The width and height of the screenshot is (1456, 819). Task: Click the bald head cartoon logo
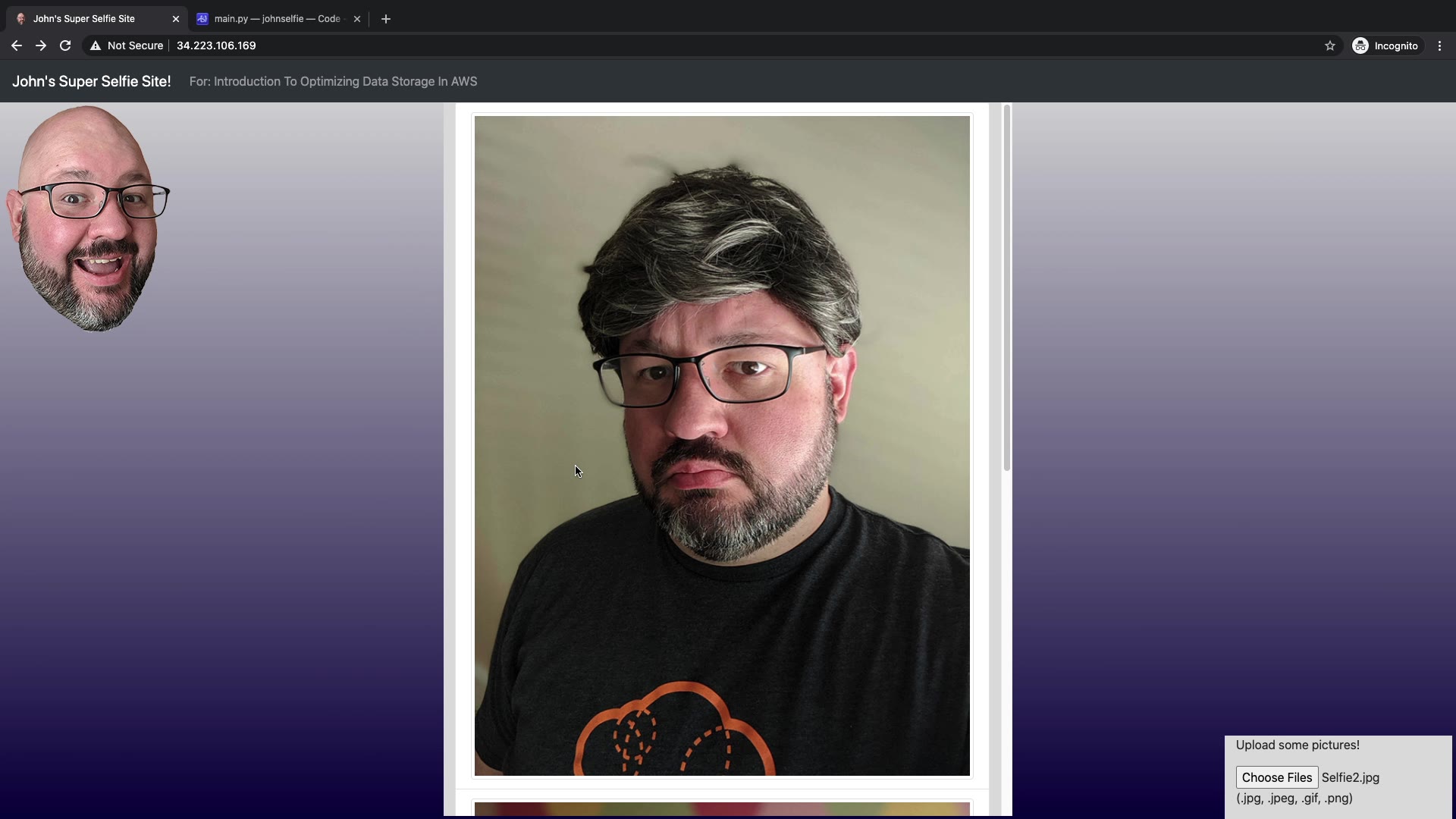pos(88,218)
